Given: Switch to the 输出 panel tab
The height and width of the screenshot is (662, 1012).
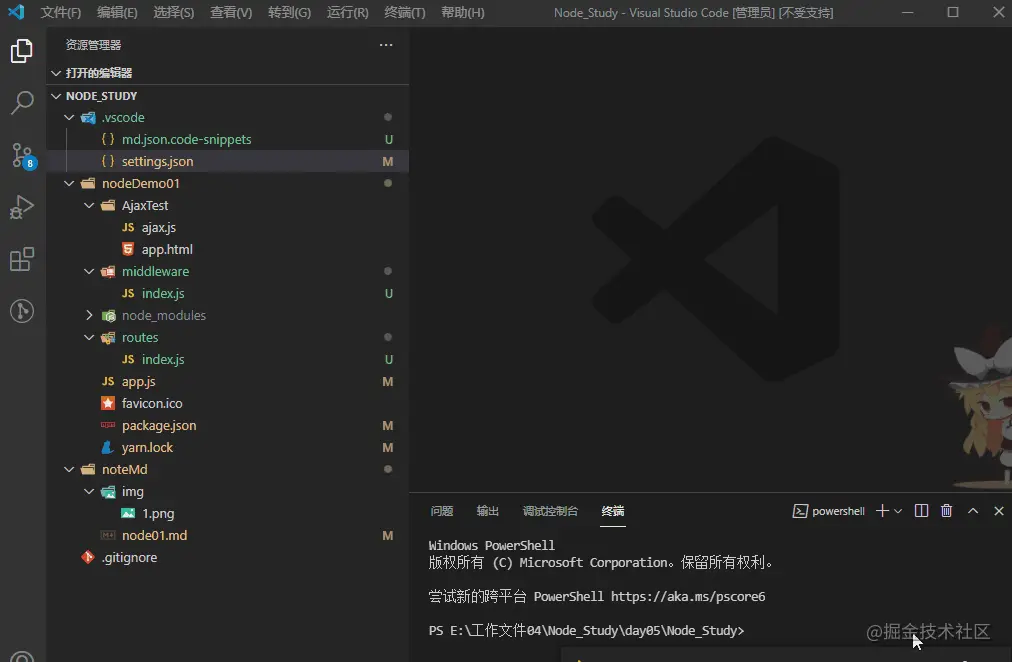Looking at the screenshot, I should coord(487,511).
